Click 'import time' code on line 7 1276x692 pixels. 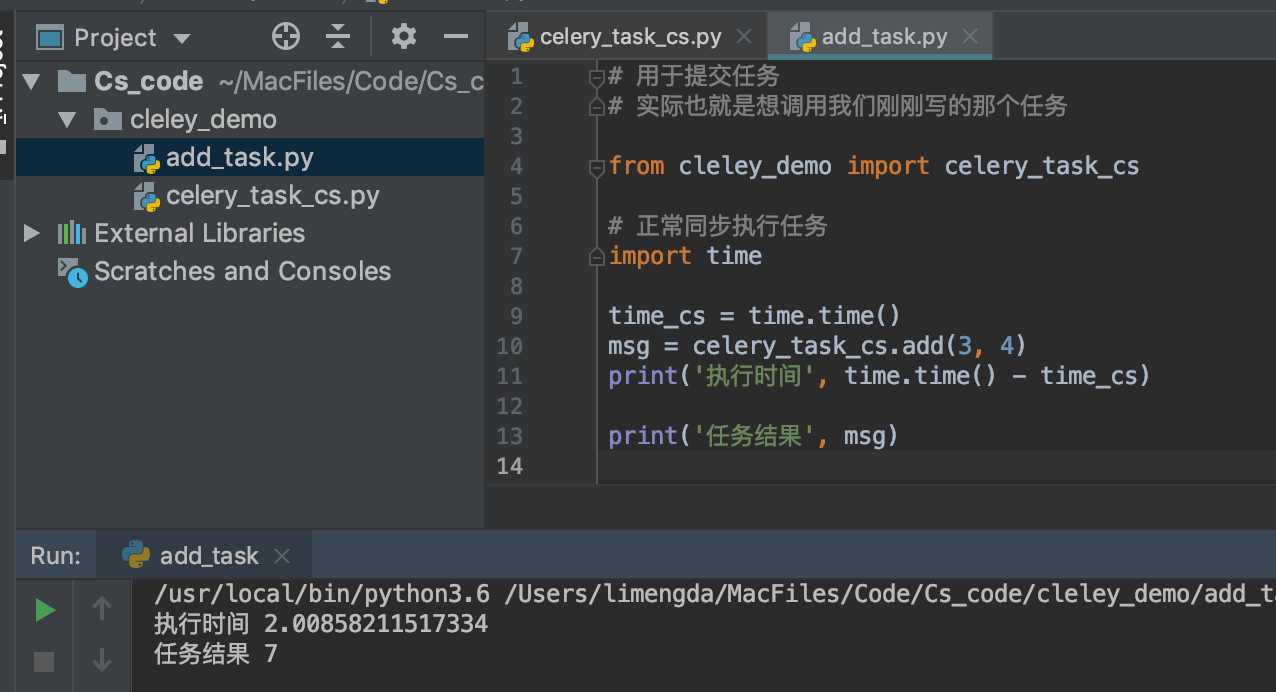click(x=685, y=256)
